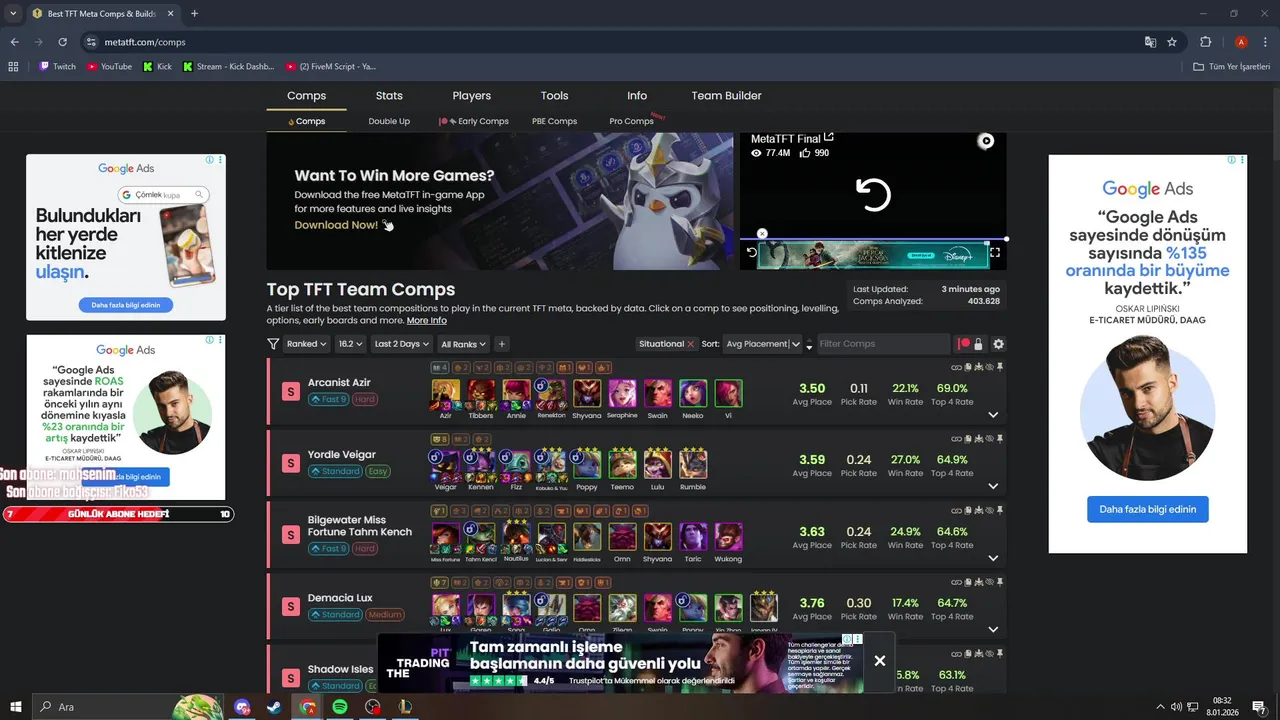The image size is (1280, 720).
Task: Click Seraphine champion icon
Action: pos(622,393)
